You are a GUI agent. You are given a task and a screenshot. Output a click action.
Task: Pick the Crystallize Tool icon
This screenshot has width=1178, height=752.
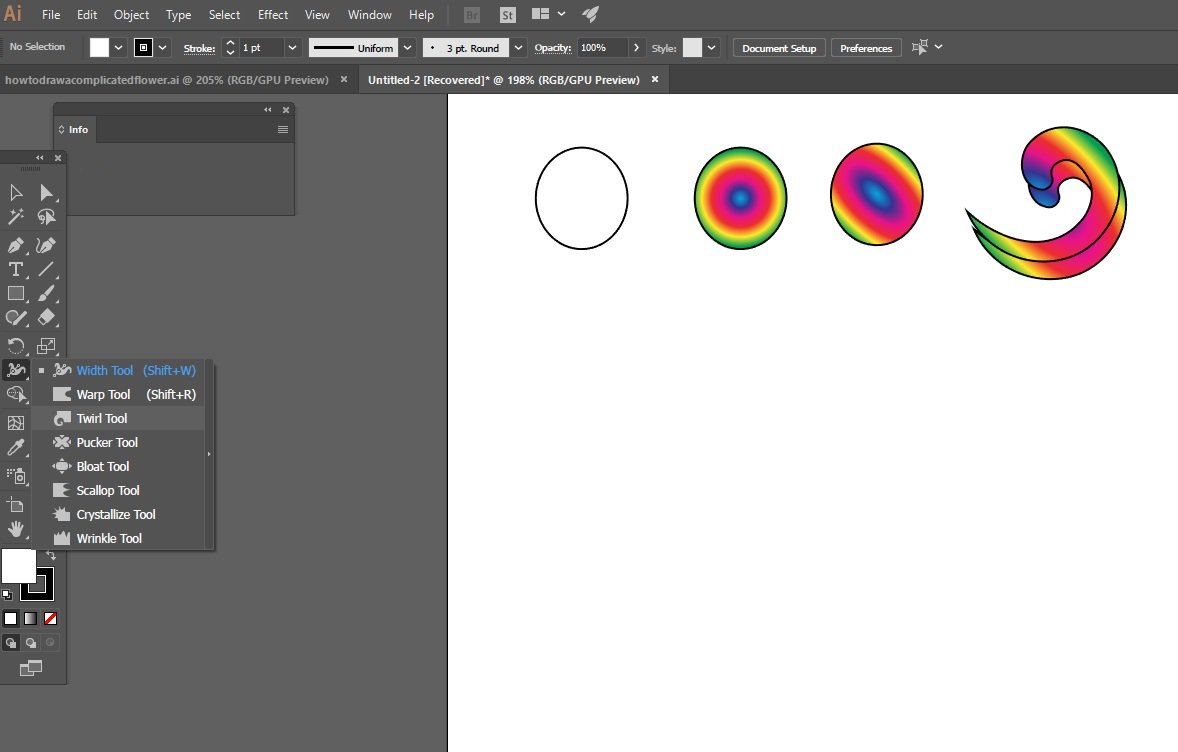62,514
